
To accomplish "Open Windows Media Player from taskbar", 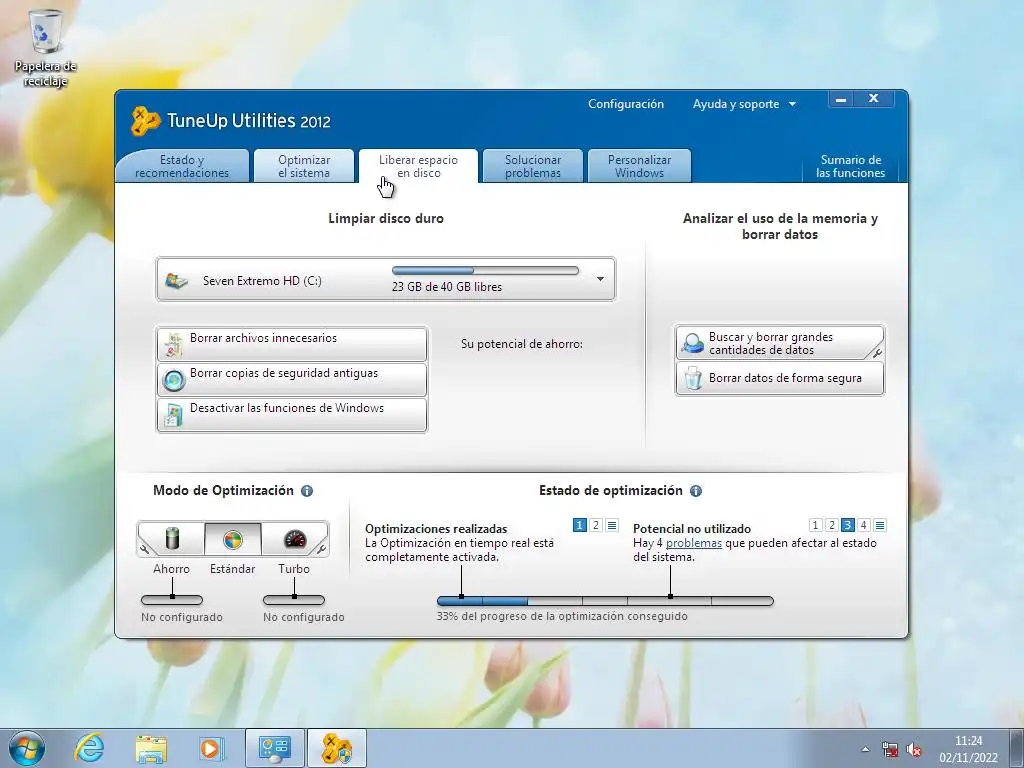I will [x=212, y=748].
